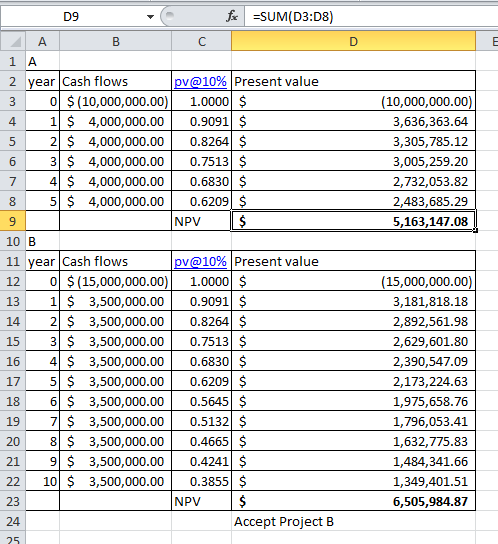Click 'Cash flows' header in row 2
The width and height of the screenshot is (498, 544).
point(116,82)
